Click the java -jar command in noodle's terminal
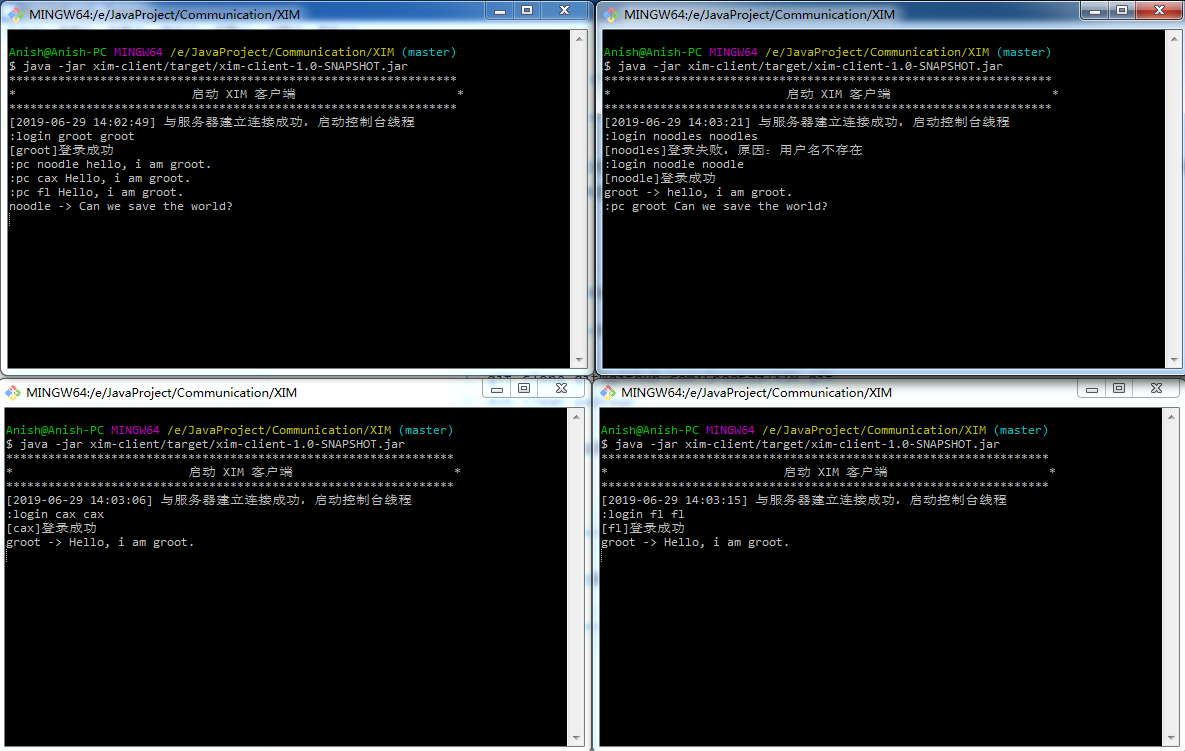 pos(803,66)
